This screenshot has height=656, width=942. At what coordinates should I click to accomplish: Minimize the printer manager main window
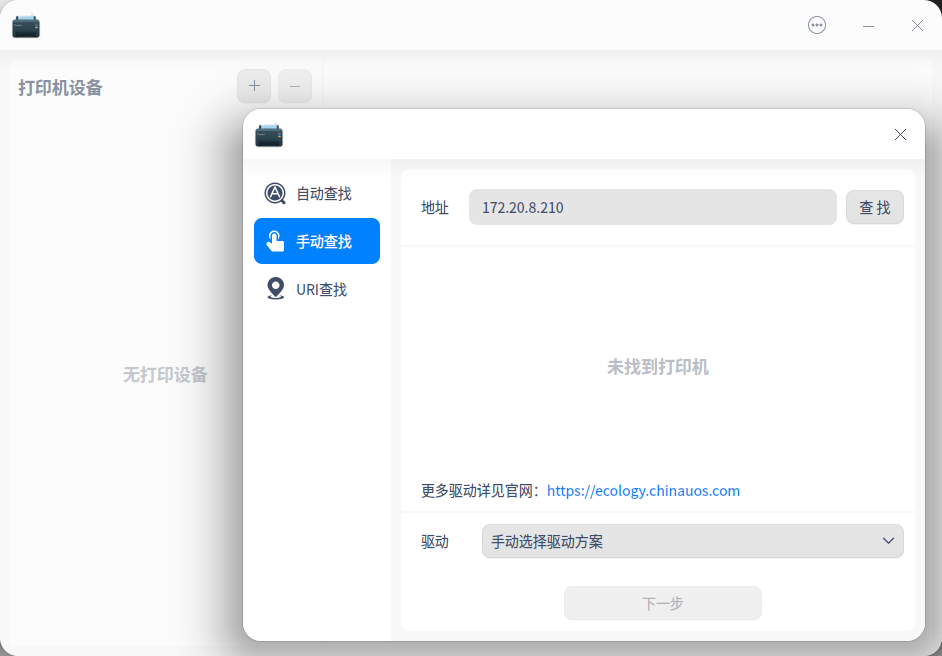tap(868, 26)
